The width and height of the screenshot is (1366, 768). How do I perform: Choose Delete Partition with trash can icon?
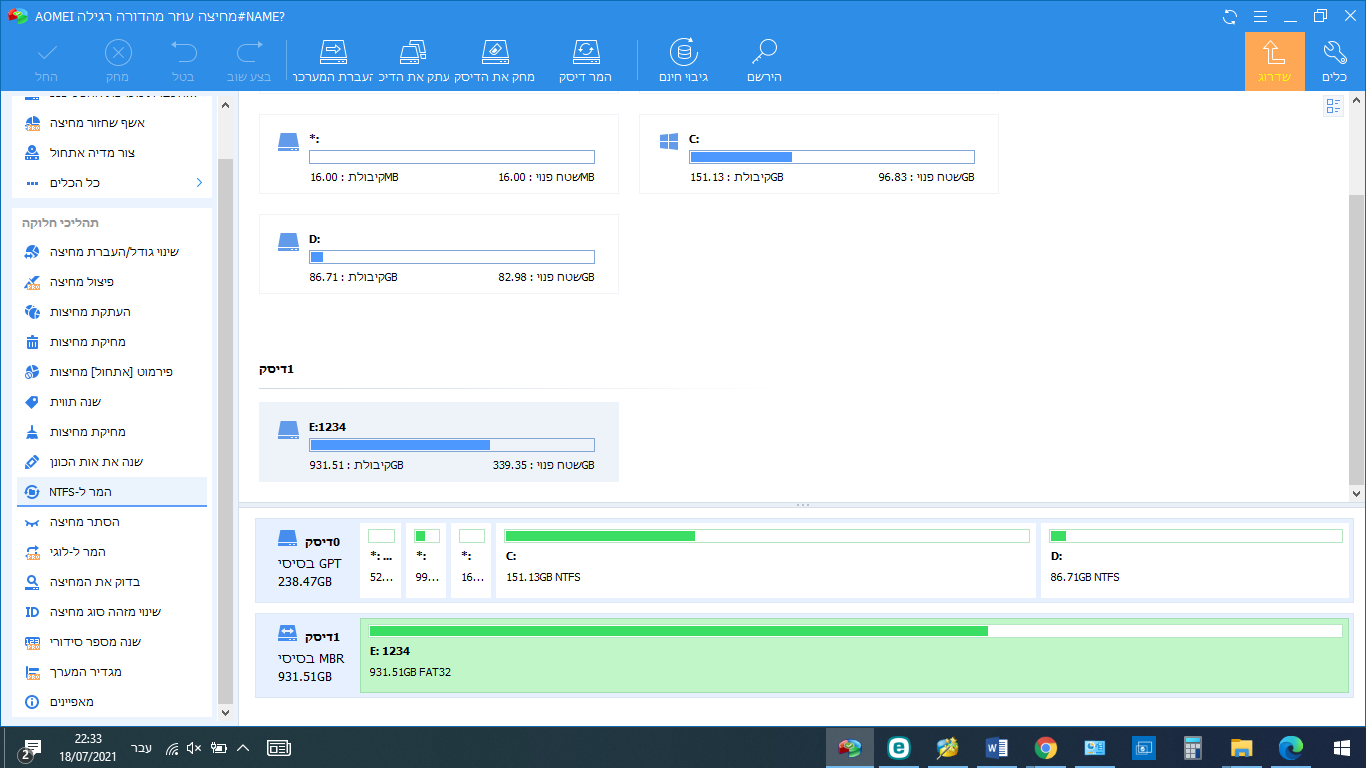coord(112,342)
